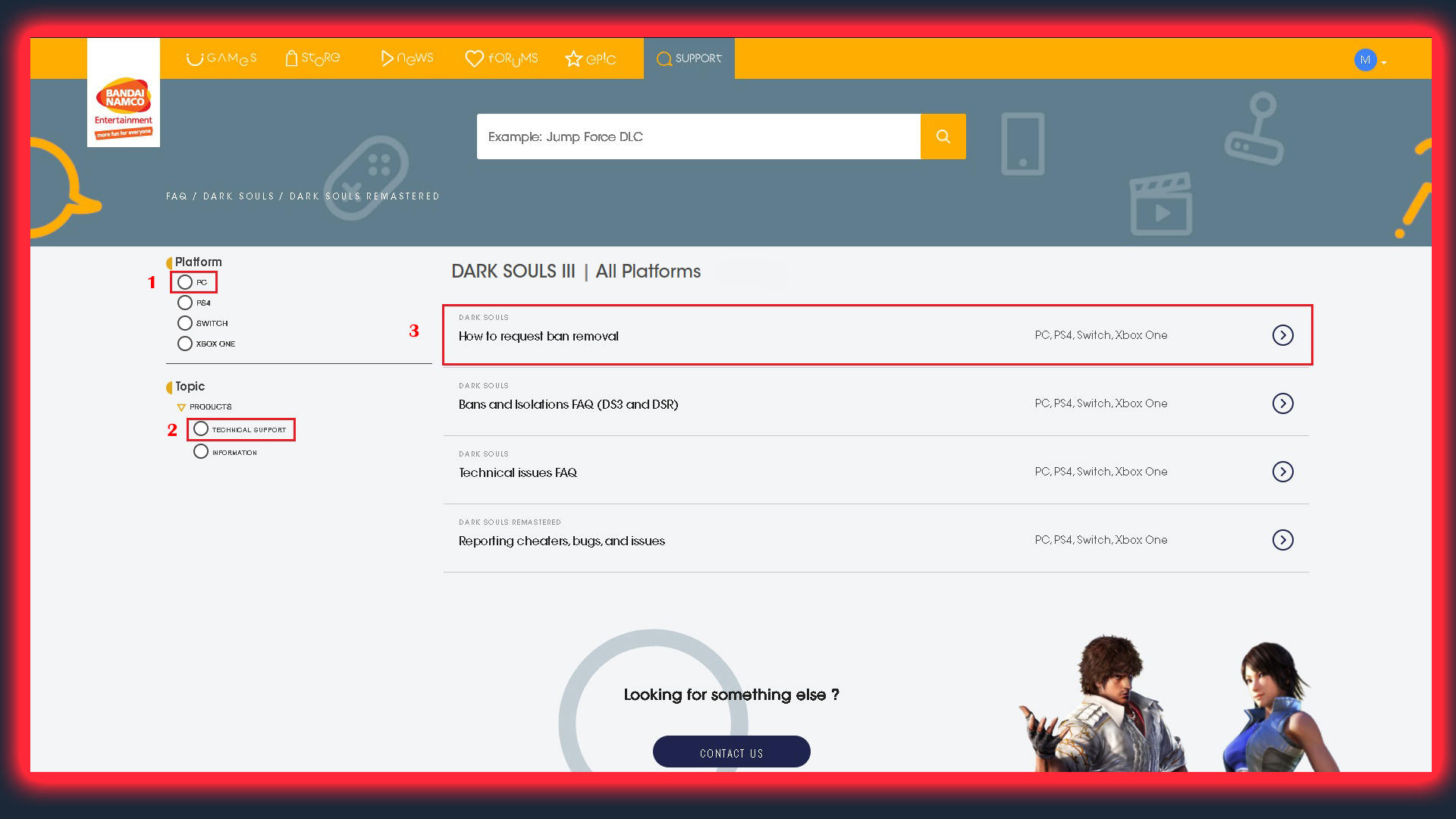
Task: Focus the Jump Force DLC search field
Action: click(x=698, y=136)
